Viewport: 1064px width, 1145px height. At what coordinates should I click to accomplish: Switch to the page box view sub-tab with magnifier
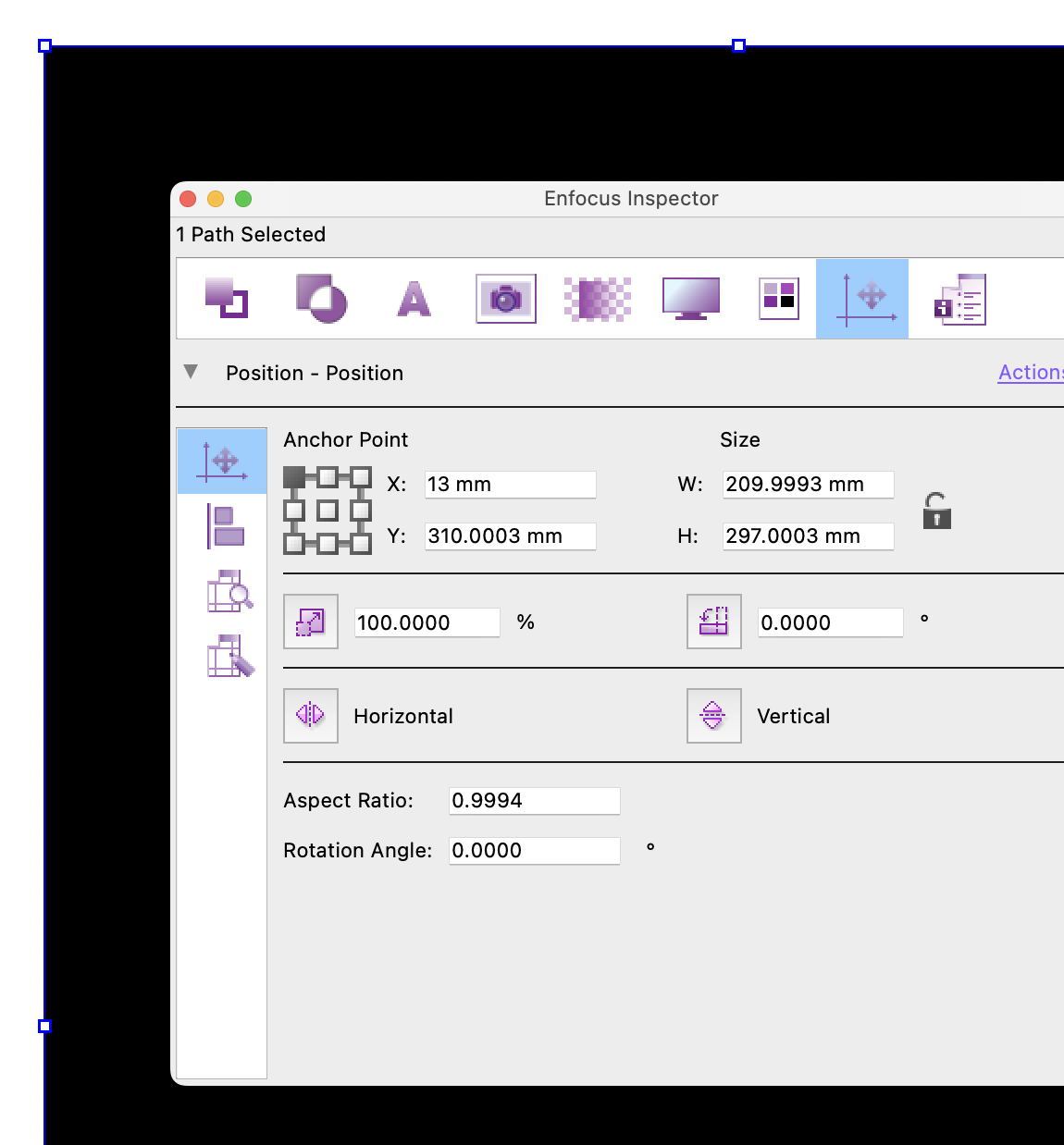pos(229,591)
